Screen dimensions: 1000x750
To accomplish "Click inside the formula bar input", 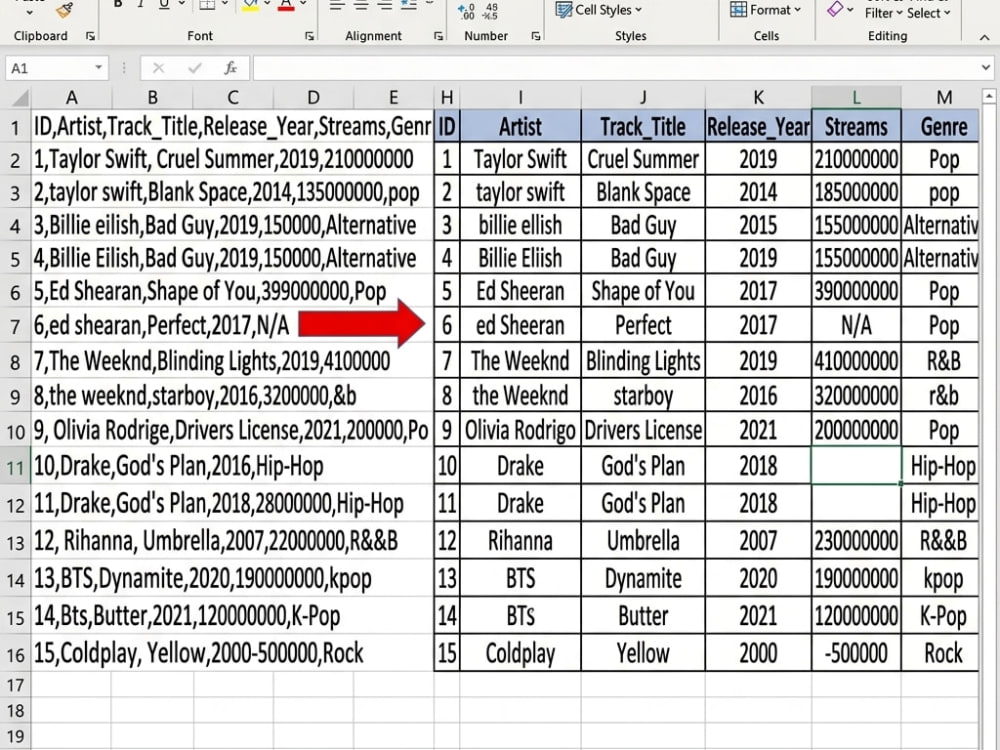I will tap(616, 68).
